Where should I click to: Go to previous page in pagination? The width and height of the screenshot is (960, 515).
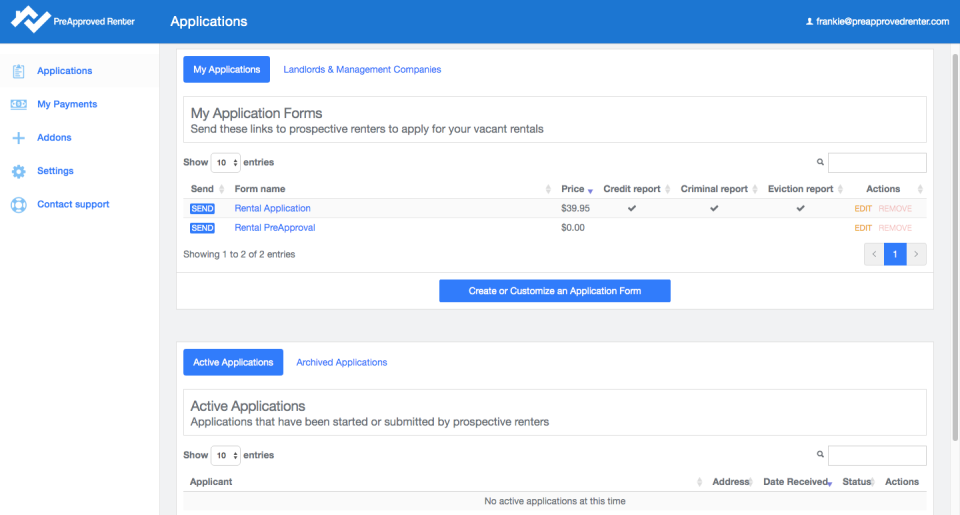coord(874,254)
